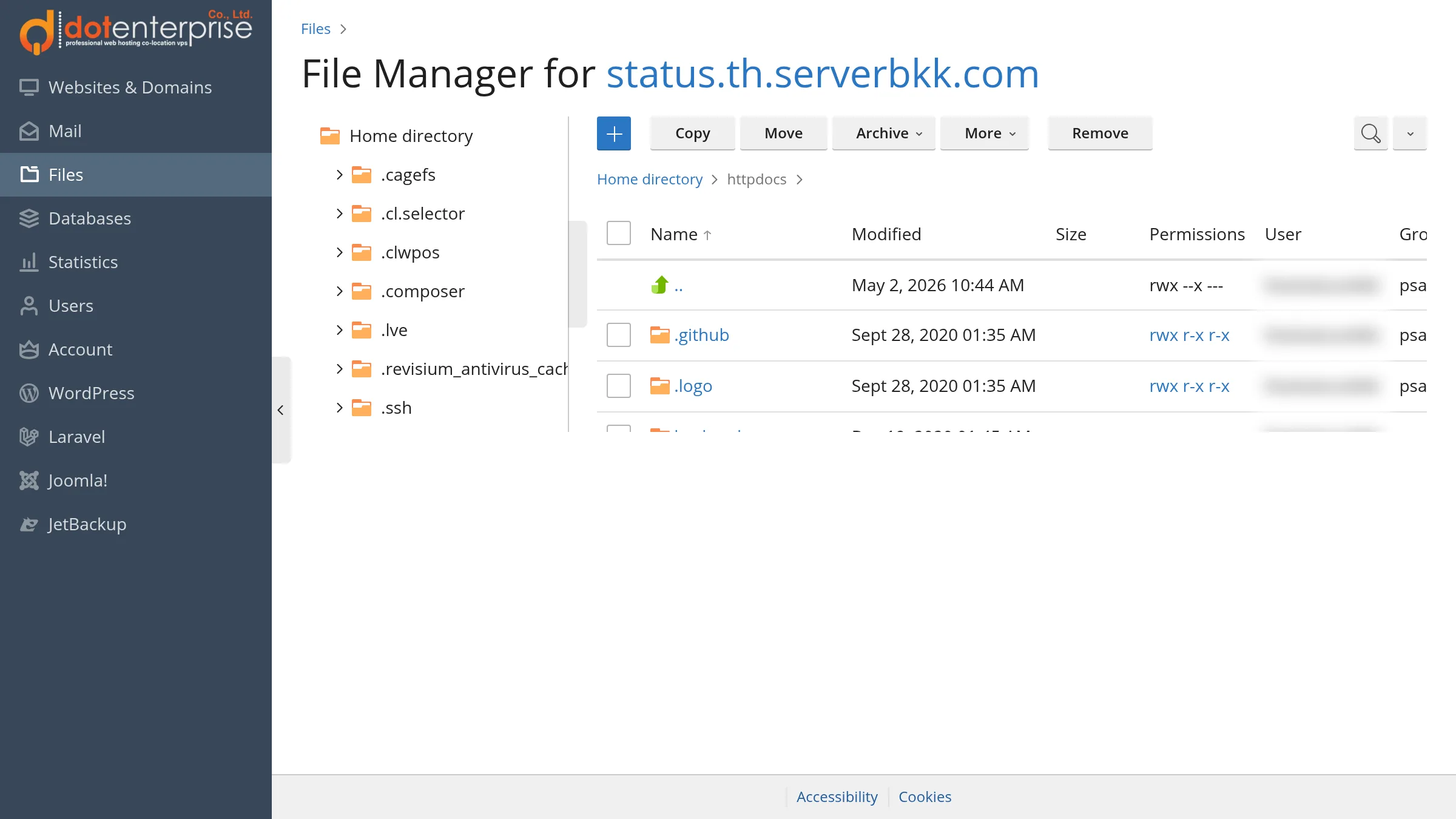Viewport: 1456px width, 819px height.
Task: Click the .cl.selector folder icon in tree
Action: (x=362, y=214)
